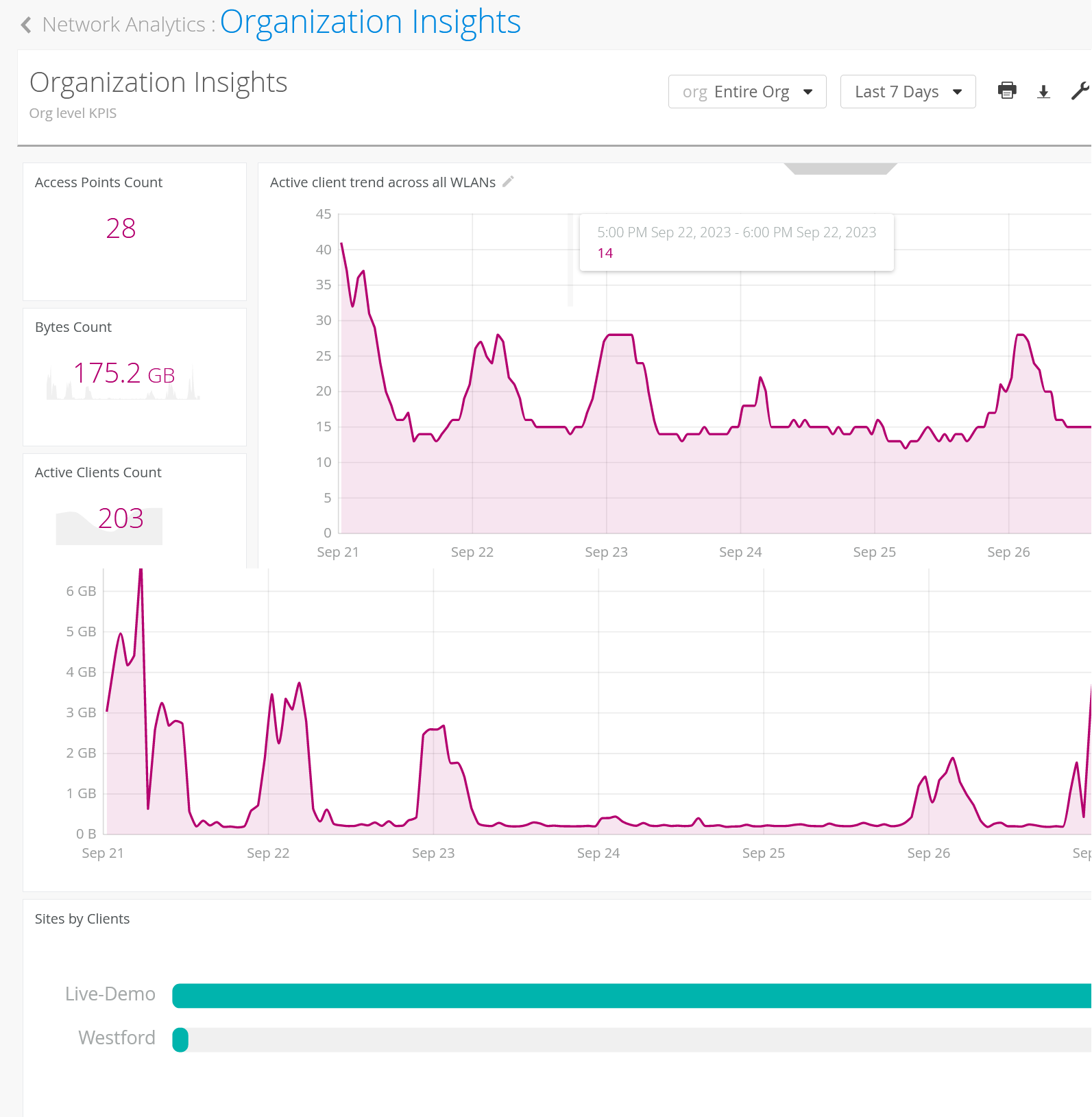Select the Live-Demo site bar
Image resolution: width=1092 pixels, height=1117 pixels.
pos(631,996)
